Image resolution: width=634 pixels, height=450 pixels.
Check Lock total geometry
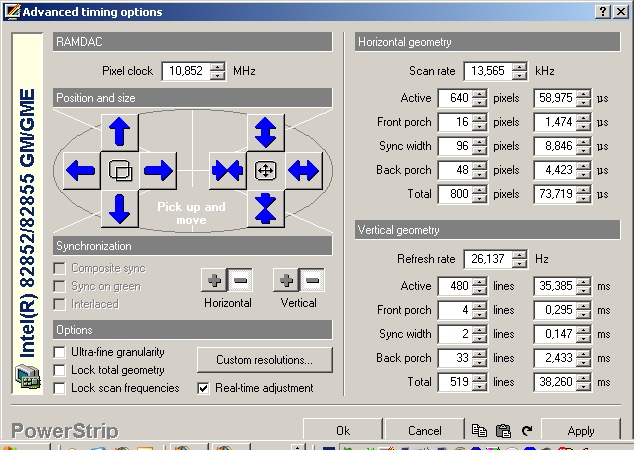(59, 370)
